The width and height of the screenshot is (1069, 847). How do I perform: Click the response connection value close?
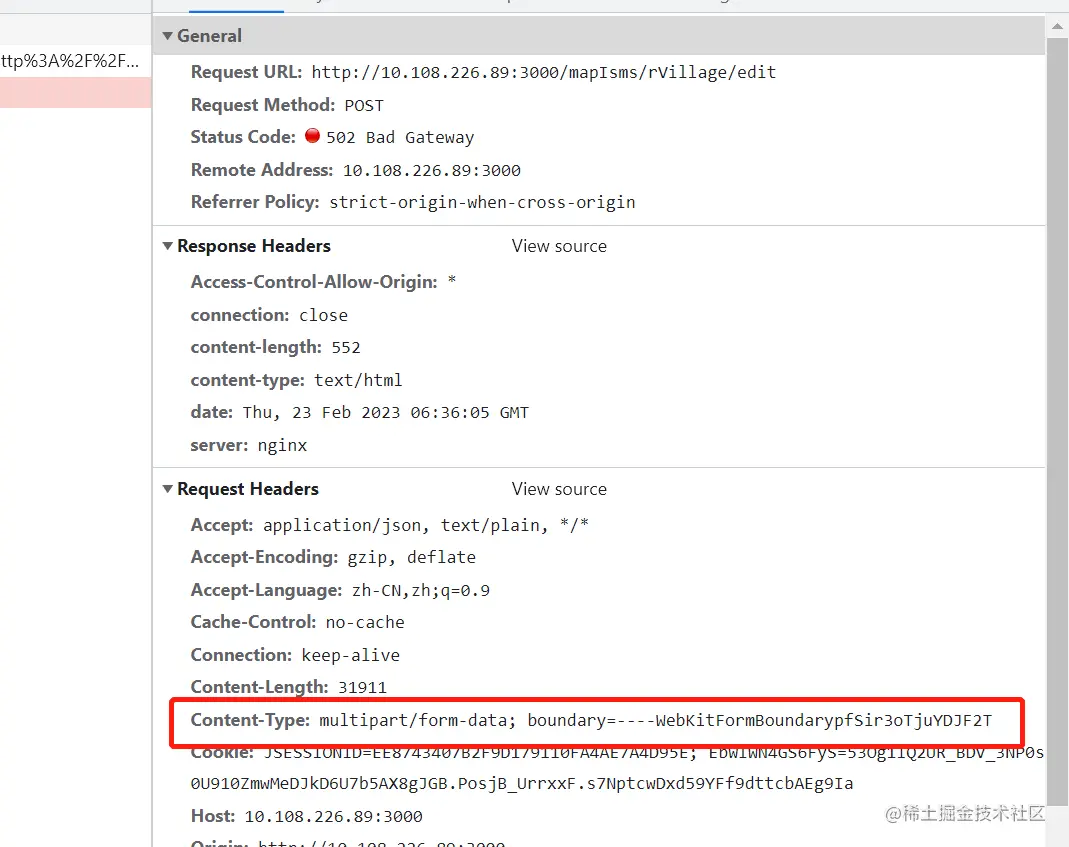[323, 316]
